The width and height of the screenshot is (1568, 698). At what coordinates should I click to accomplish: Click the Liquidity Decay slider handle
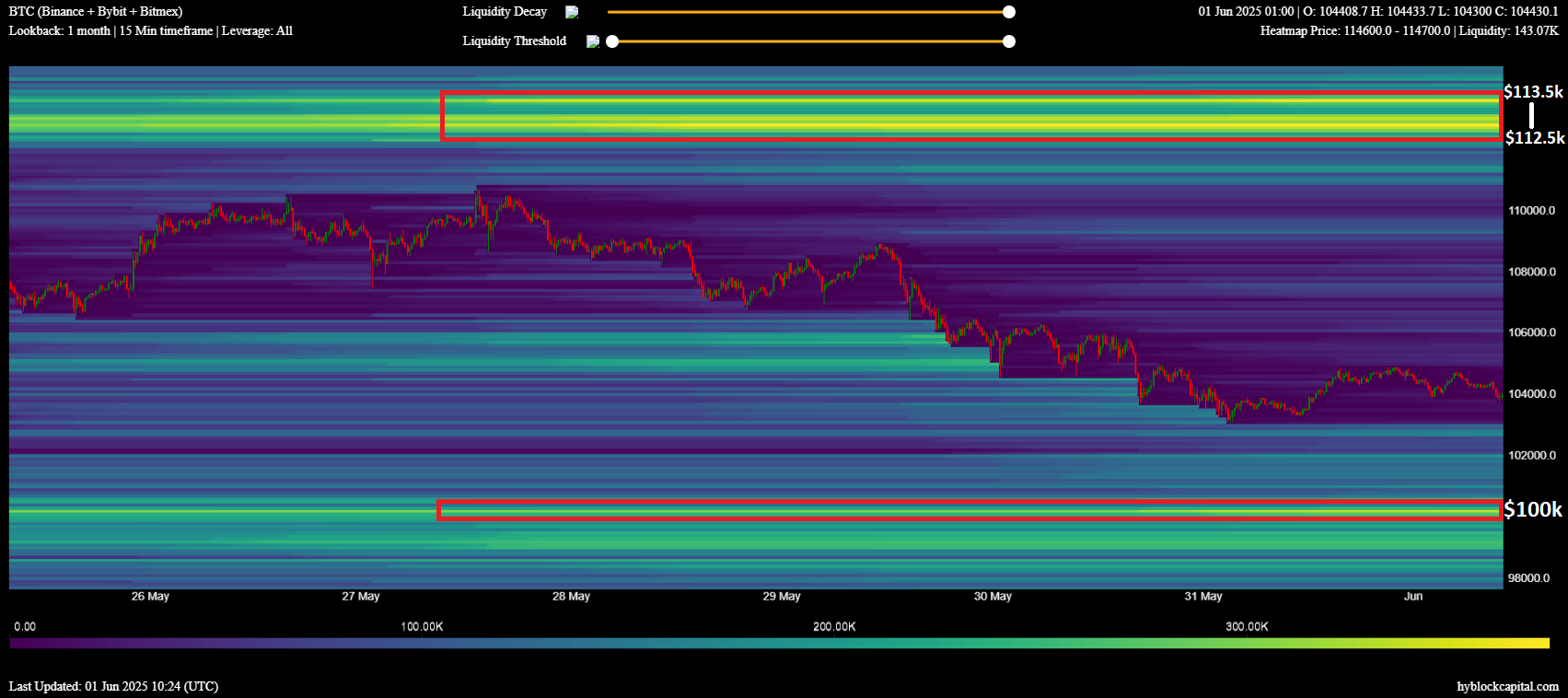point(1009,12)
